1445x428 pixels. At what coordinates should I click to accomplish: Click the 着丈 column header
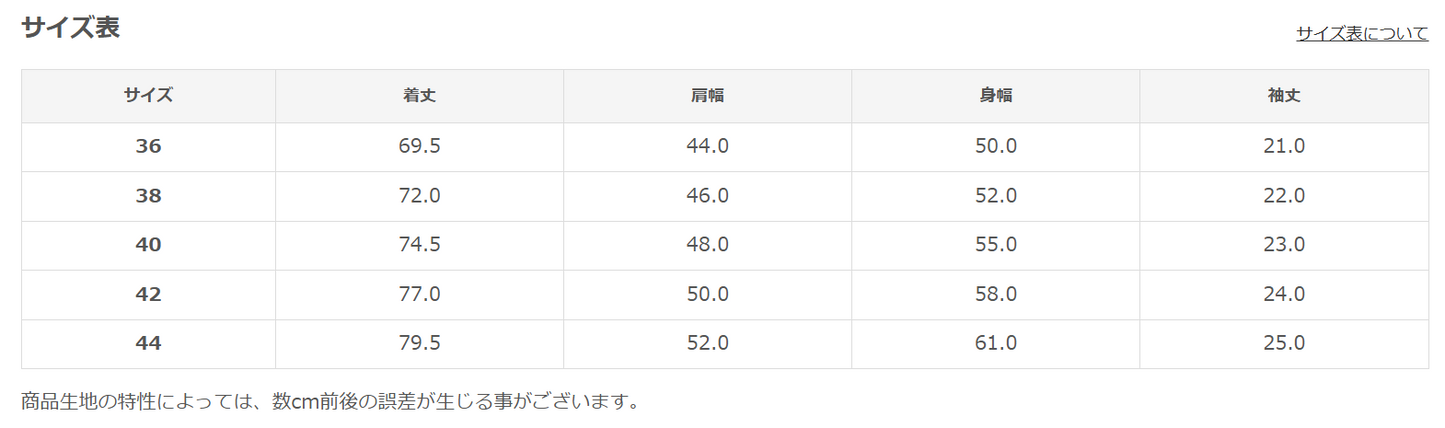419,96
